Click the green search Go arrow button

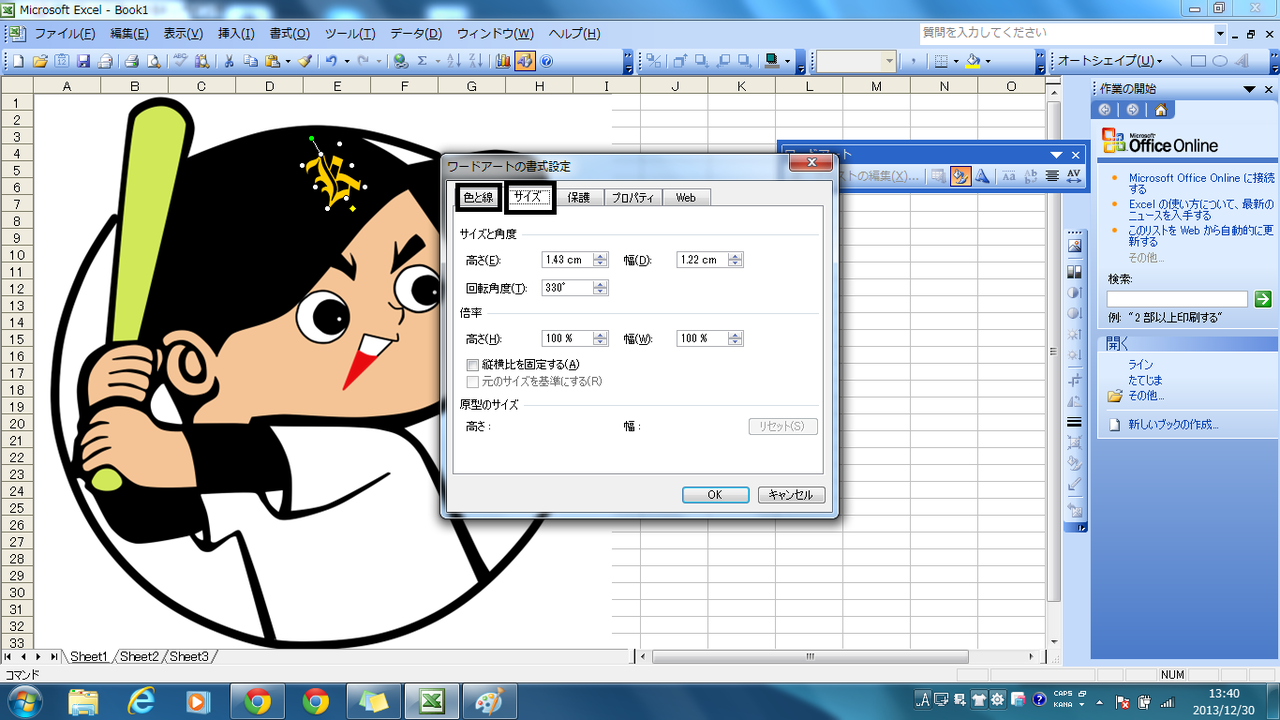tap(1263, 299)
